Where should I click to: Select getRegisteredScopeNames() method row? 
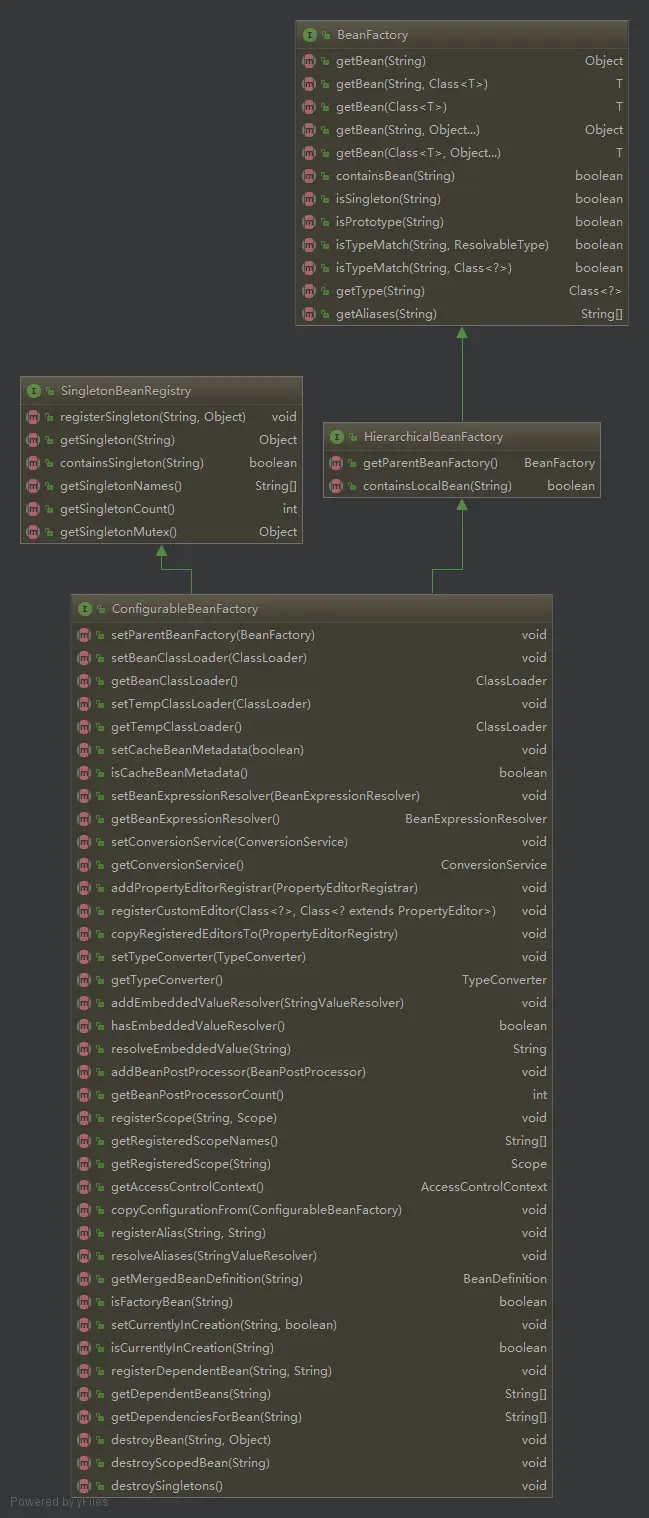[x=312, y=1141]
